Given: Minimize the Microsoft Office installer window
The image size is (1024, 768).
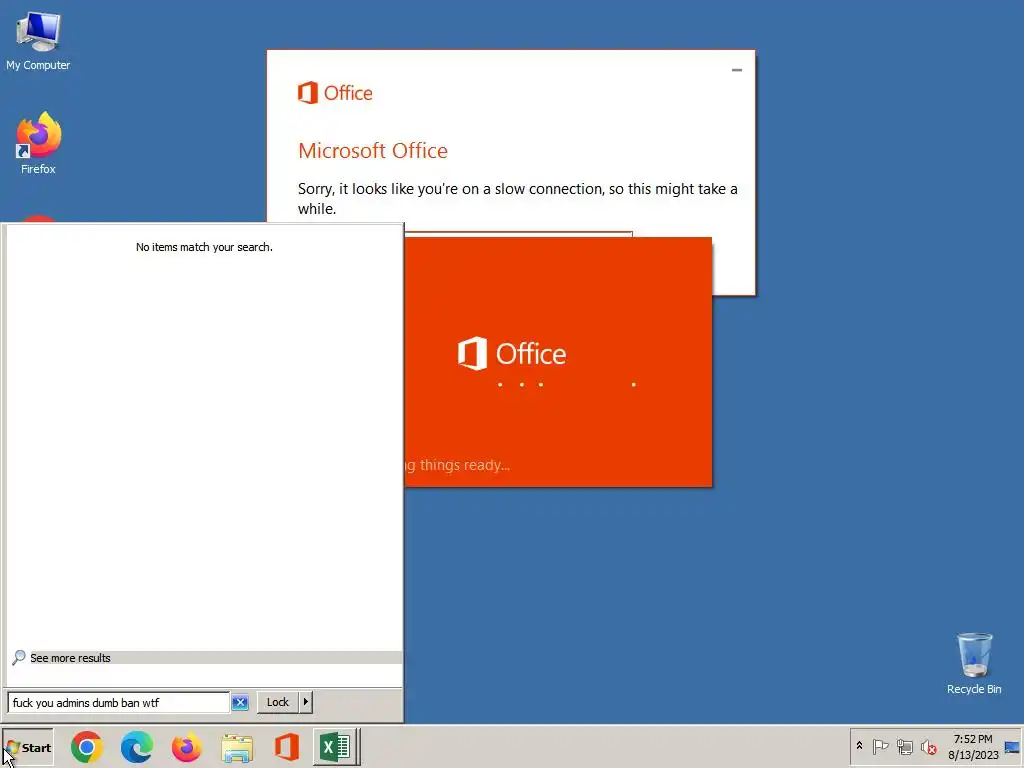Looking at the screenshot, I should tap(737, 70).
